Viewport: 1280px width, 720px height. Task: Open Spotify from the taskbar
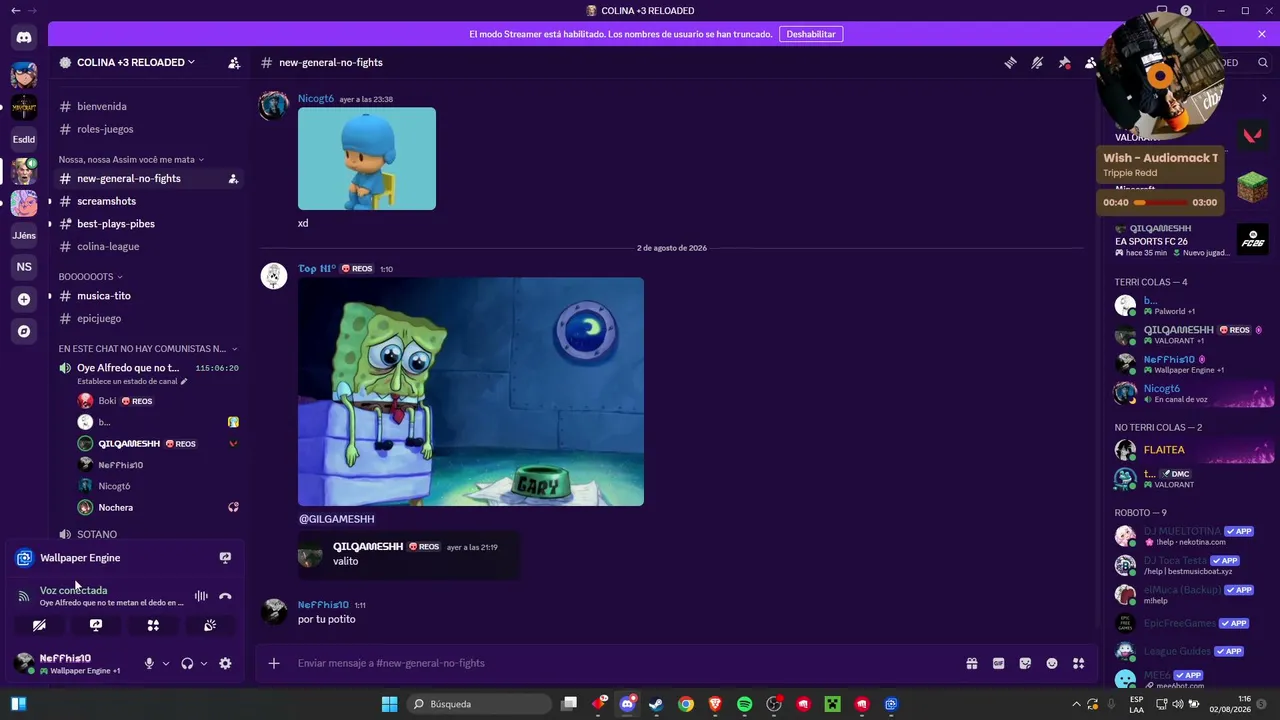click(744, 704)
